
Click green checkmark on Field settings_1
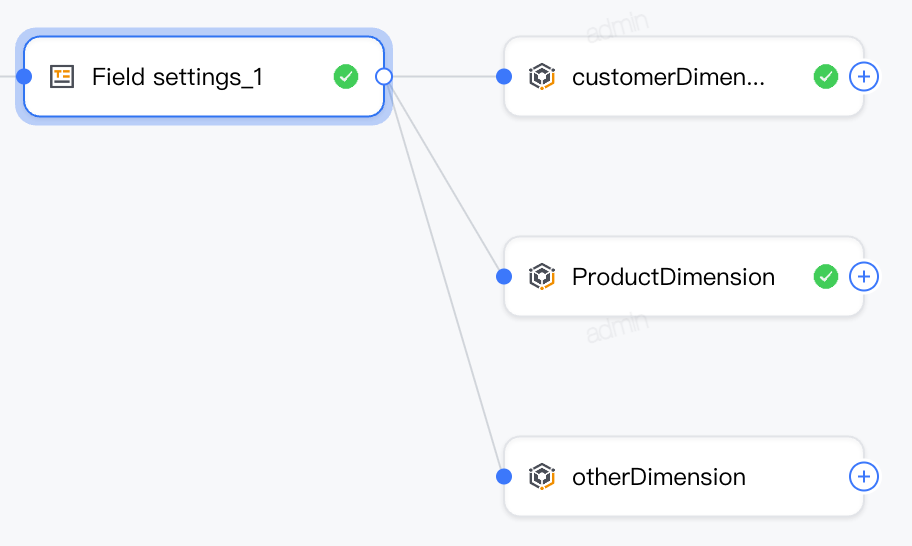click(x=346, y=77)
